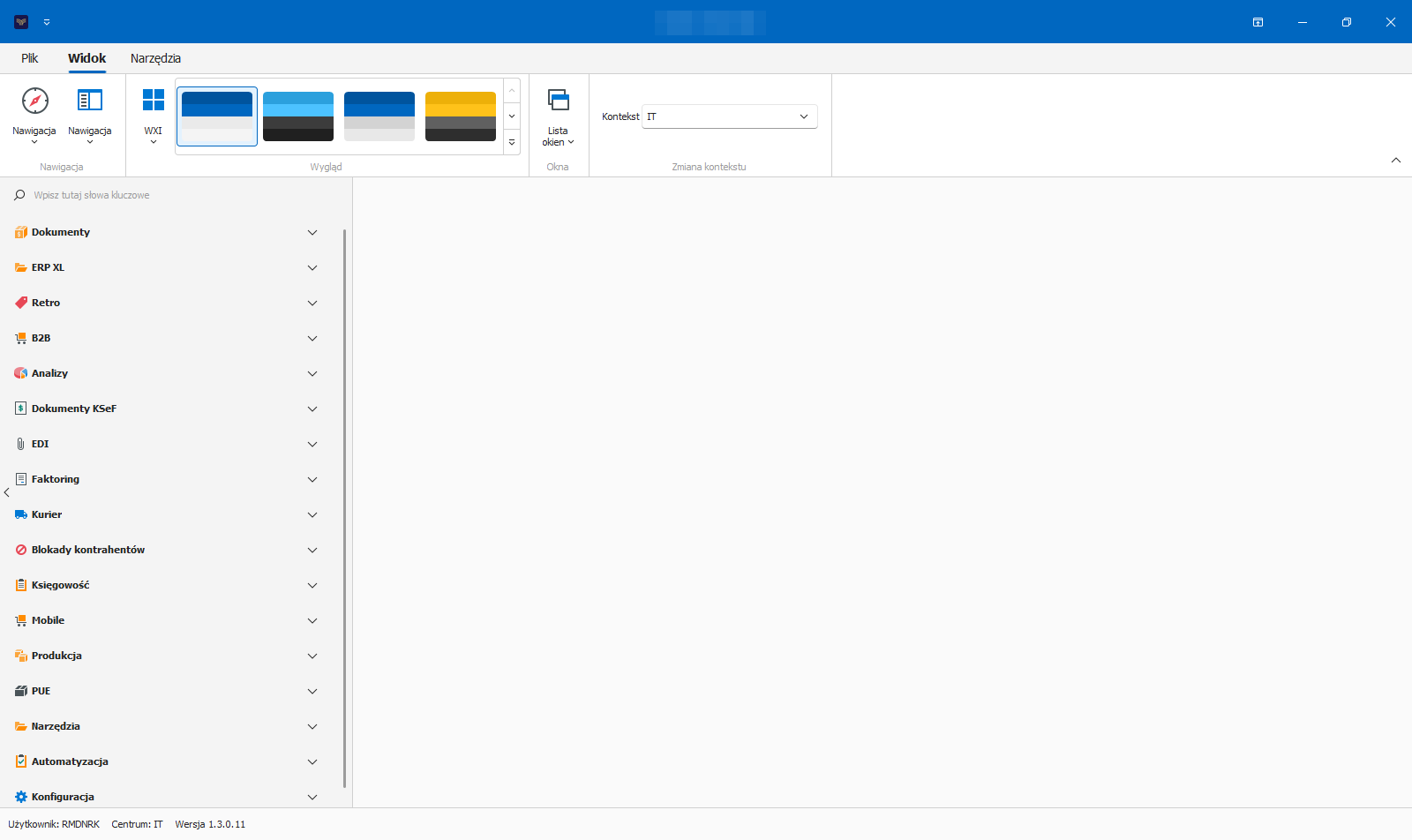Apply the blue and gray theme swatch
The height and width of the screenshot is (840, 1412).
tap(379, 116)
